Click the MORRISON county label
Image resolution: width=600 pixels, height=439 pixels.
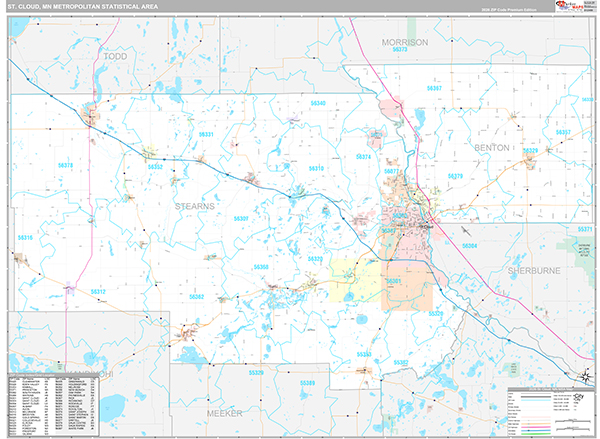tap(404, 42)
